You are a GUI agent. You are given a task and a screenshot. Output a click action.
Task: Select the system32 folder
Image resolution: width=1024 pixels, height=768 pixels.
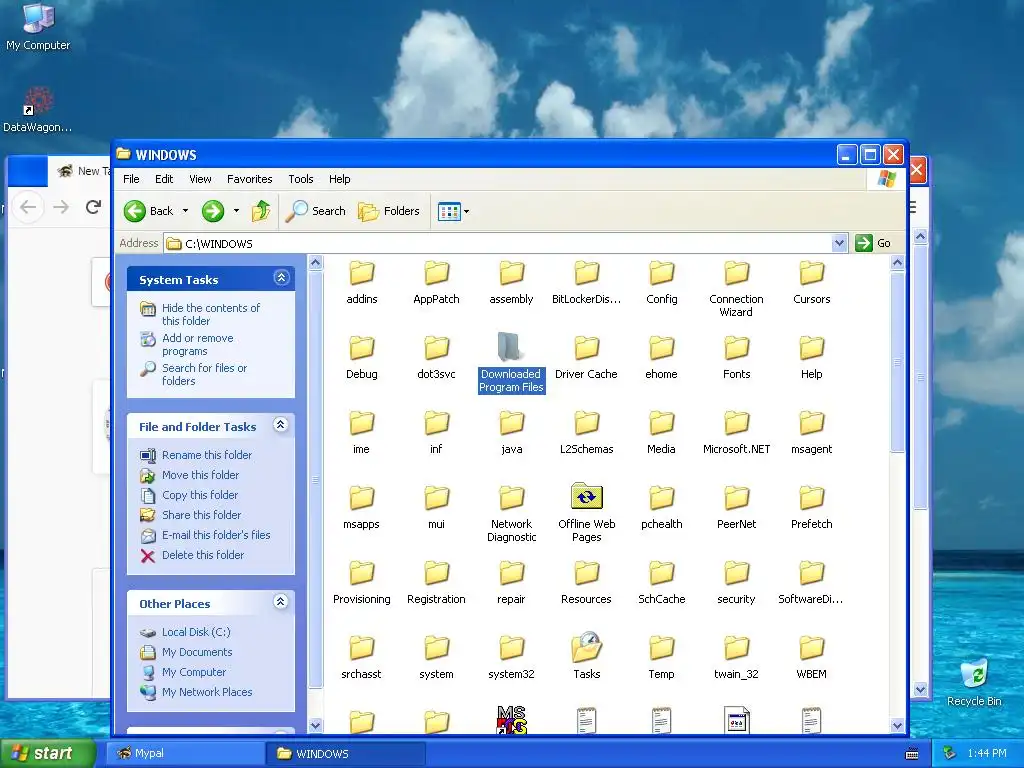coord(511,658)
